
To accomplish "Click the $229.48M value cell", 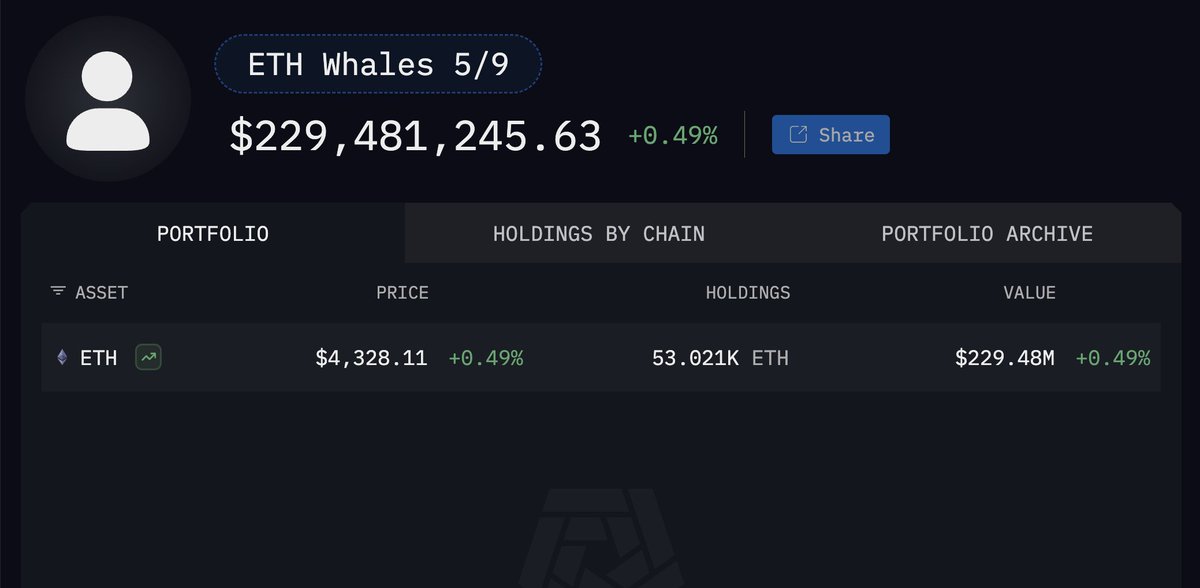I will 1005,357.
